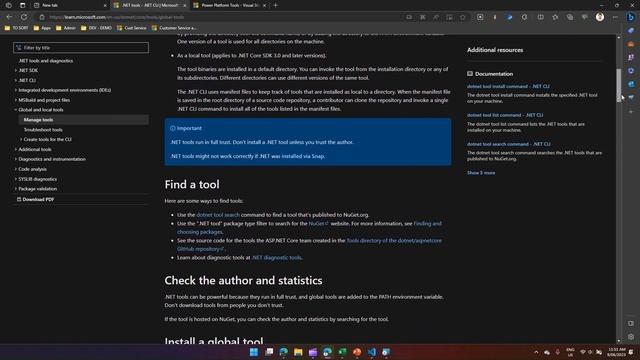Open dotnet tool search link

coord(218,215)
